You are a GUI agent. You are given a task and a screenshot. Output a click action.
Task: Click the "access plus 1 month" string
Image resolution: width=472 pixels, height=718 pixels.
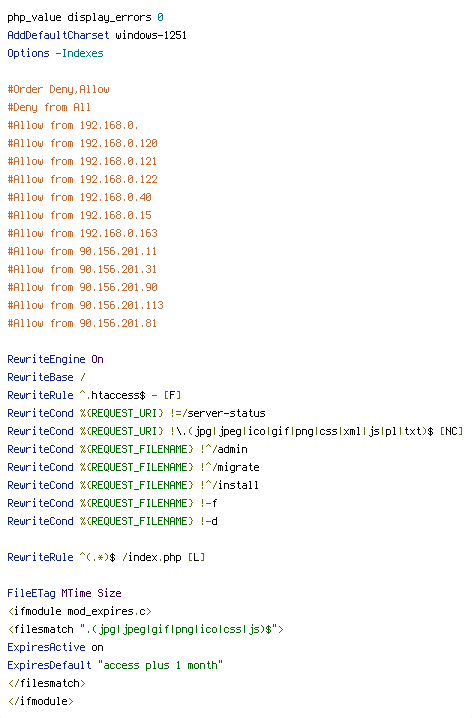point(161,665)
